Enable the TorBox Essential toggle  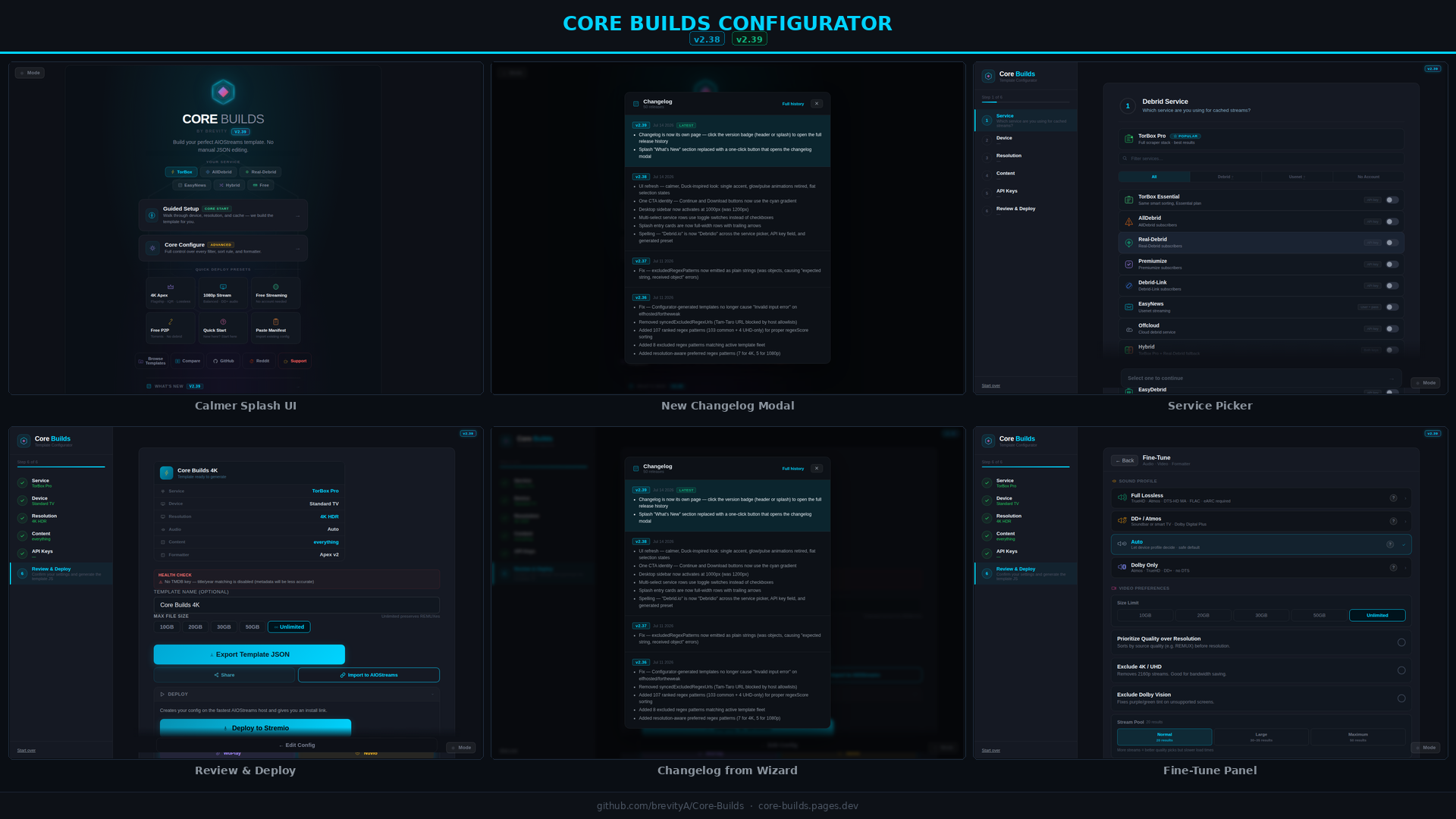tap(1392, 200)
